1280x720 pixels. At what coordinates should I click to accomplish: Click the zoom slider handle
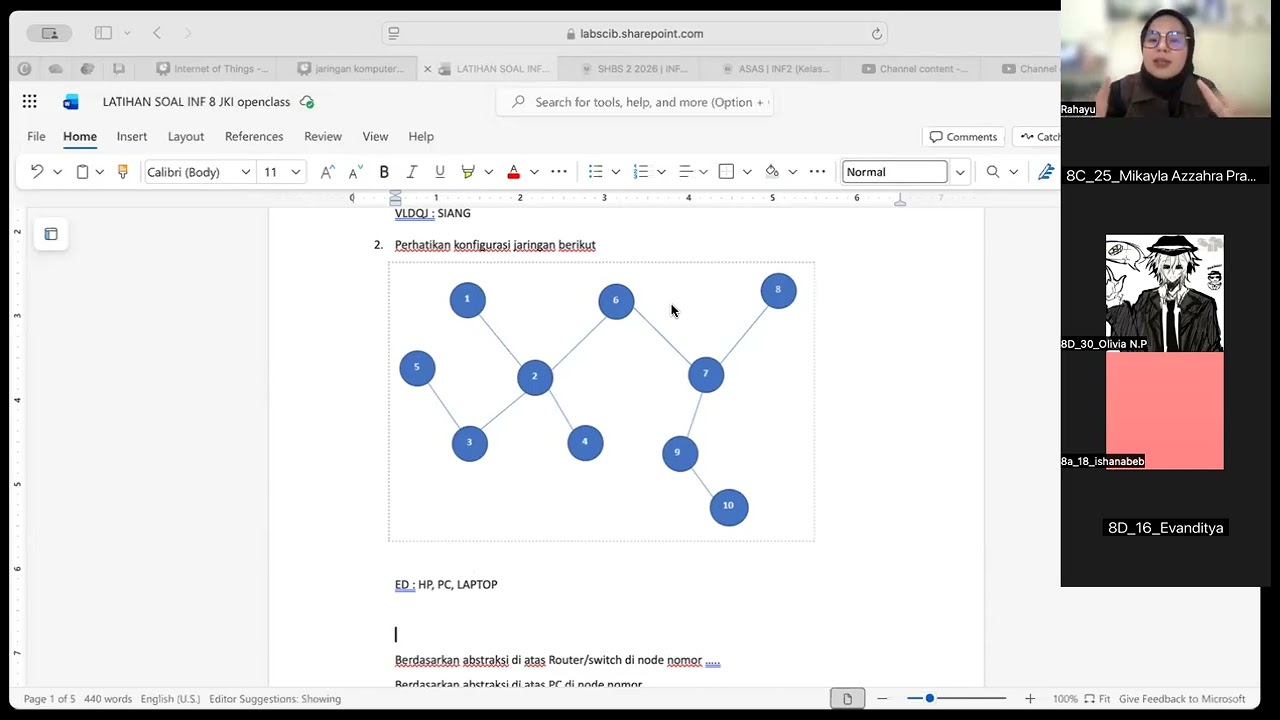tap(930, 698)
